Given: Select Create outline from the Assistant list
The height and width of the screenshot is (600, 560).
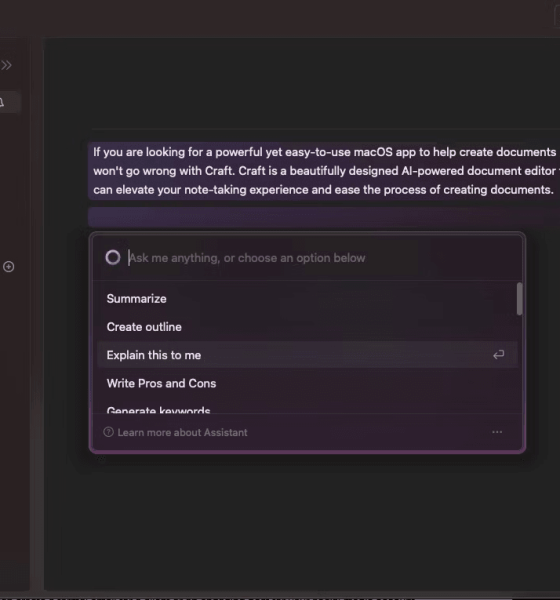Looking at the screenshot, I should pyautogui.click(x=144, y=327).
